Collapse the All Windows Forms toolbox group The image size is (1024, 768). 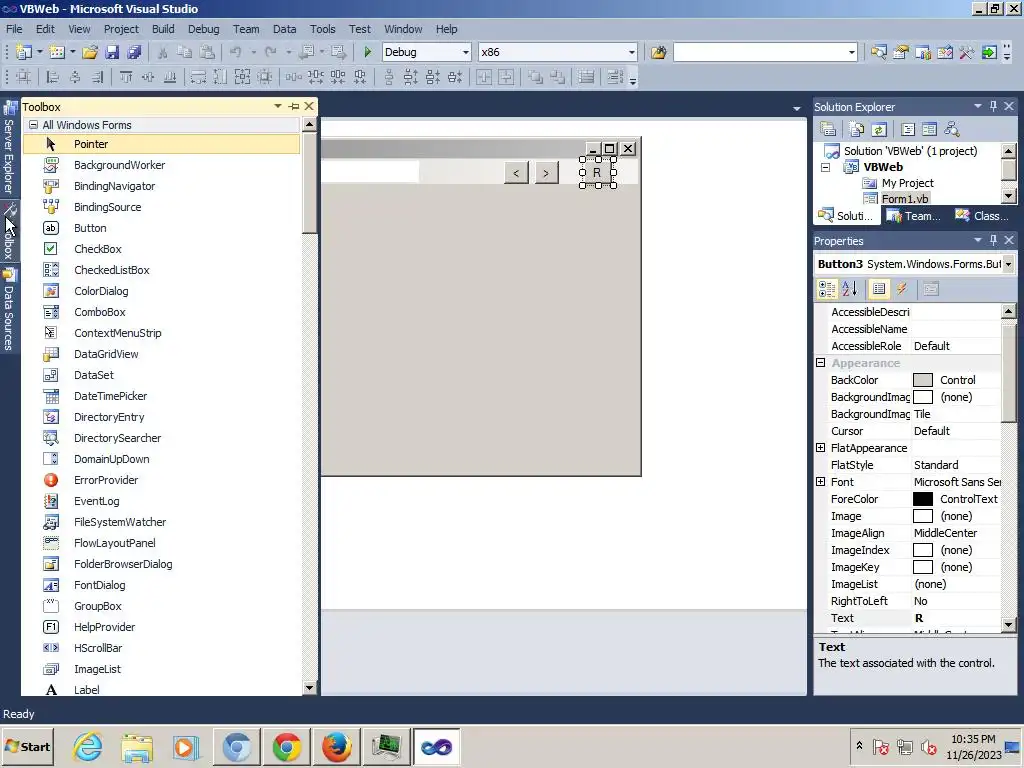(33, 125)
